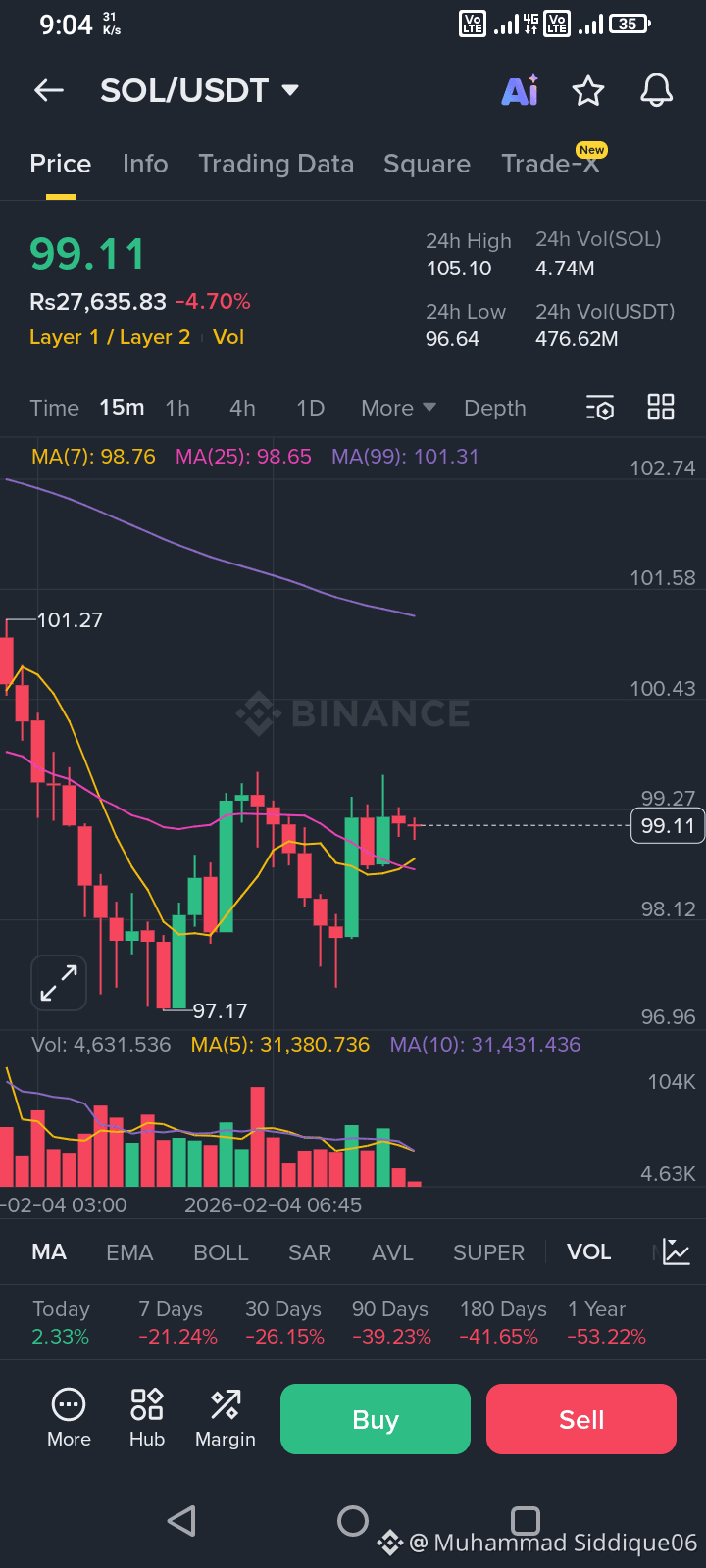Open the Ai assistant icon

(x=520, y=90)
